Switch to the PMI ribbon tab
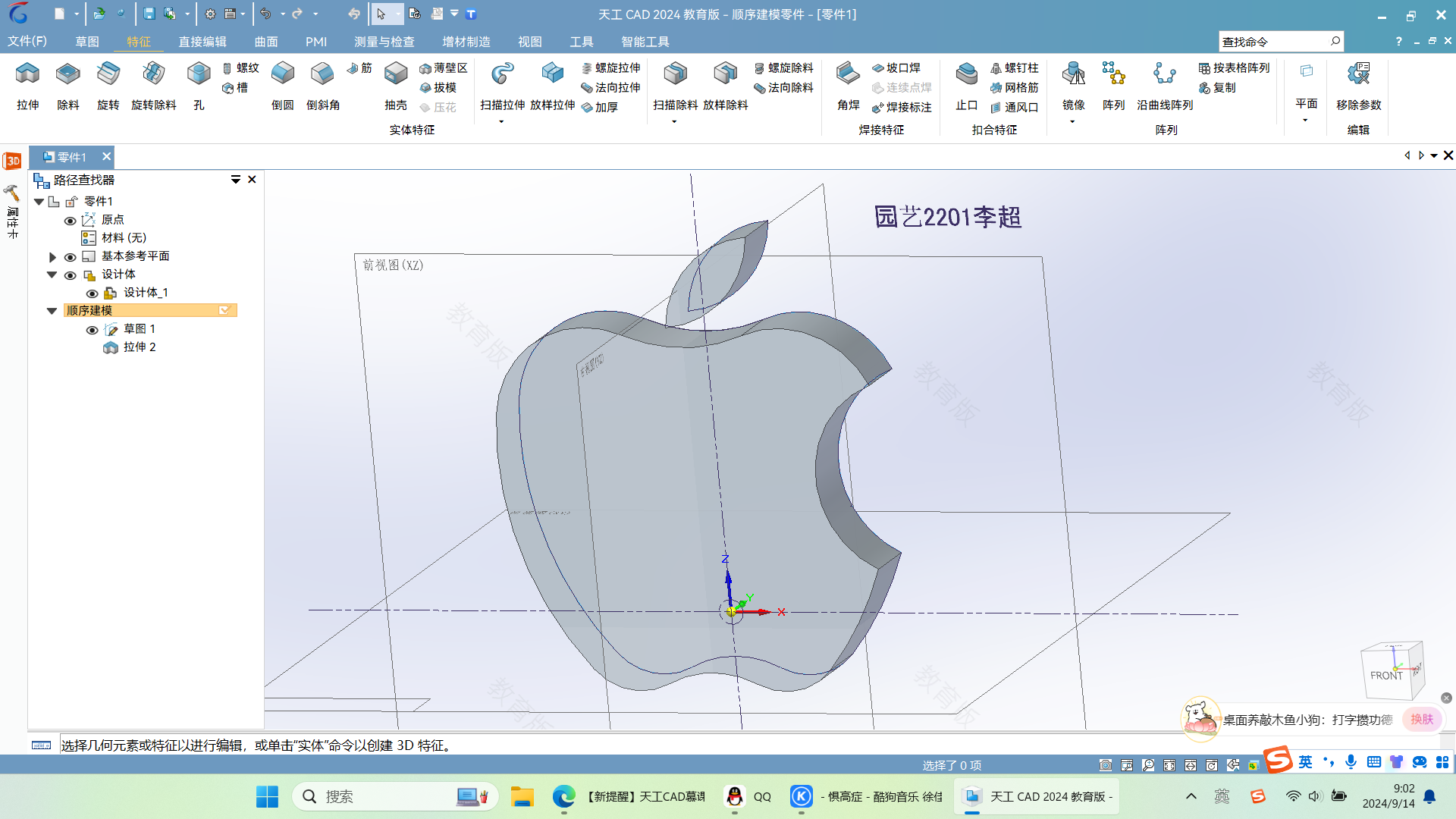 [316, 42]
